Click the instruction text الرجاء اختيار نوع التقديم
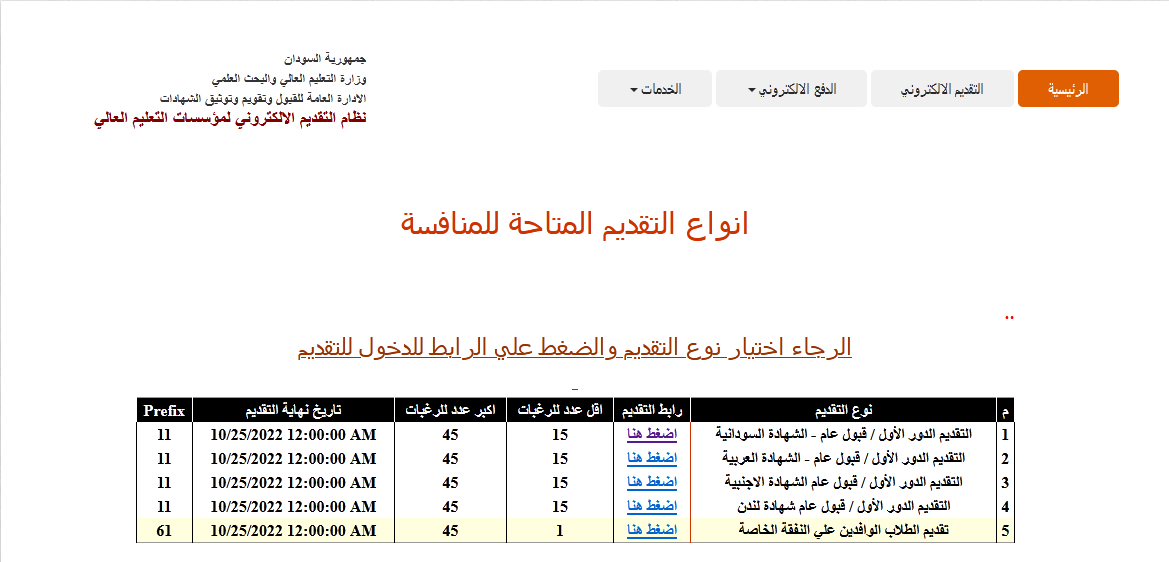1169x562 pixels. coord(575,347)
